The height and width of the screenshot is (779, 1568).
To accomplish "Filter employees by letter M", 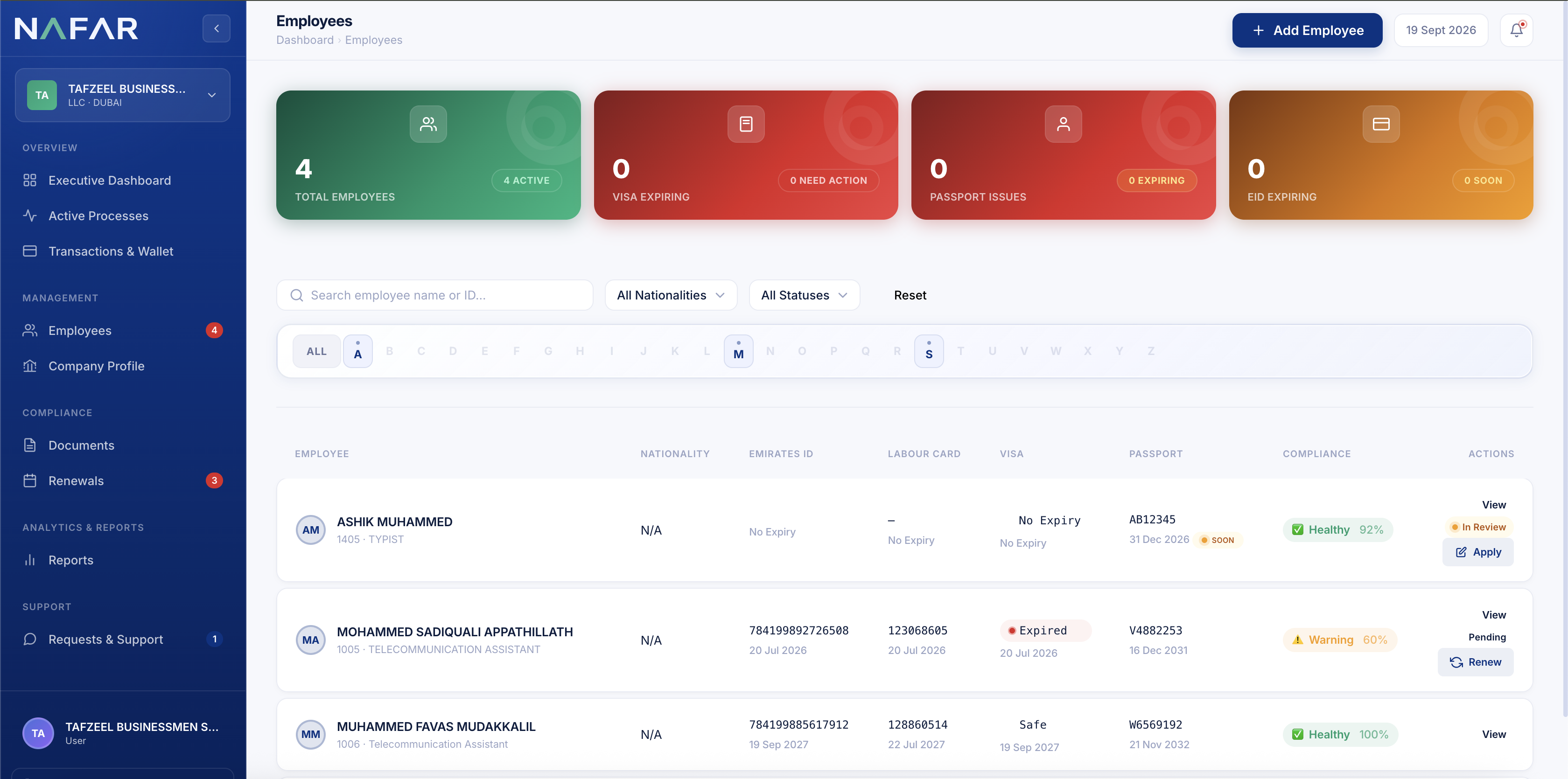I will coord(738,351).
